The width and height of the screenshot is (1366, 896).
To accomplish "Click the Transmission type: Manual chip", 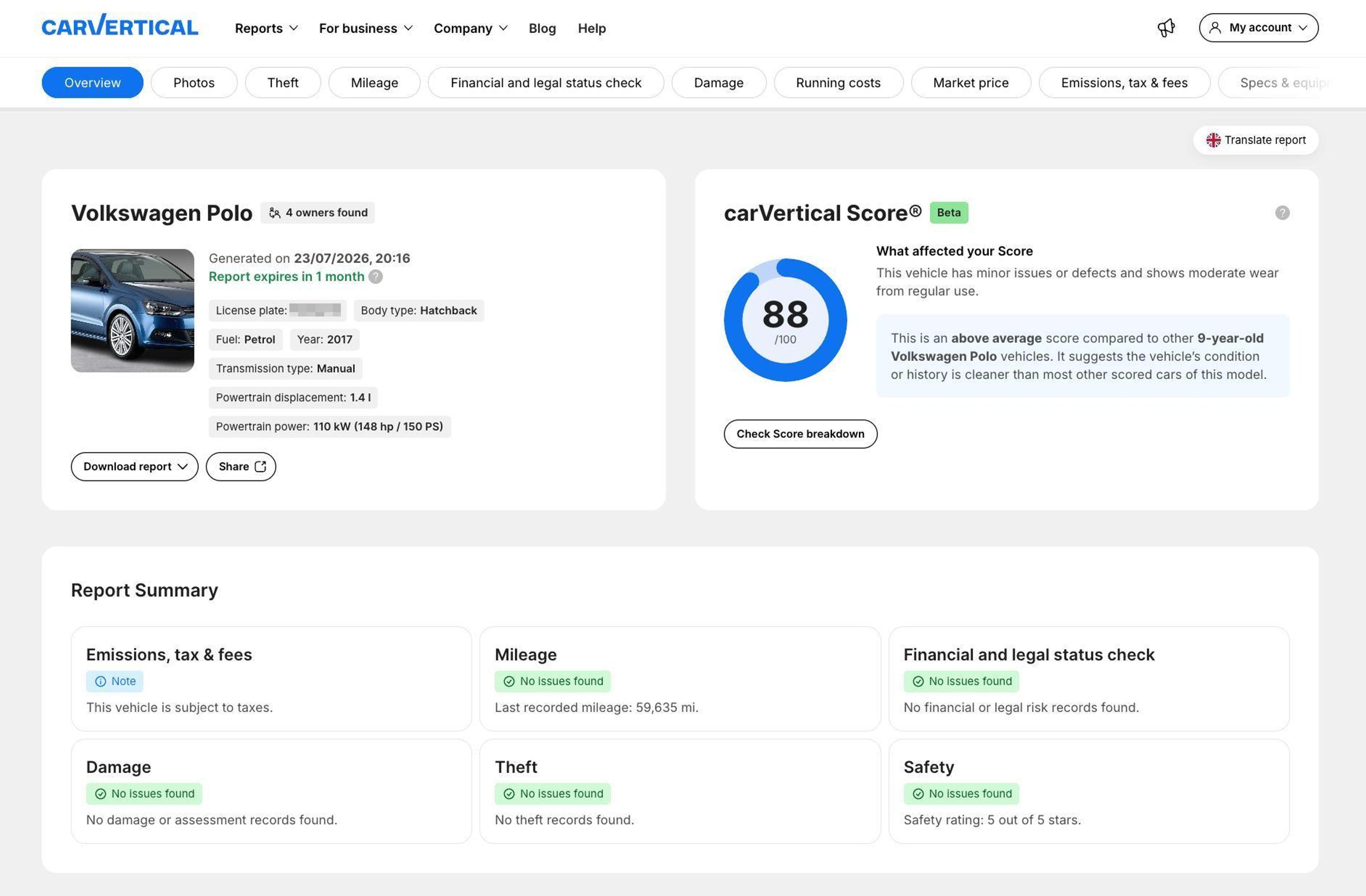I will click(285, 369).
